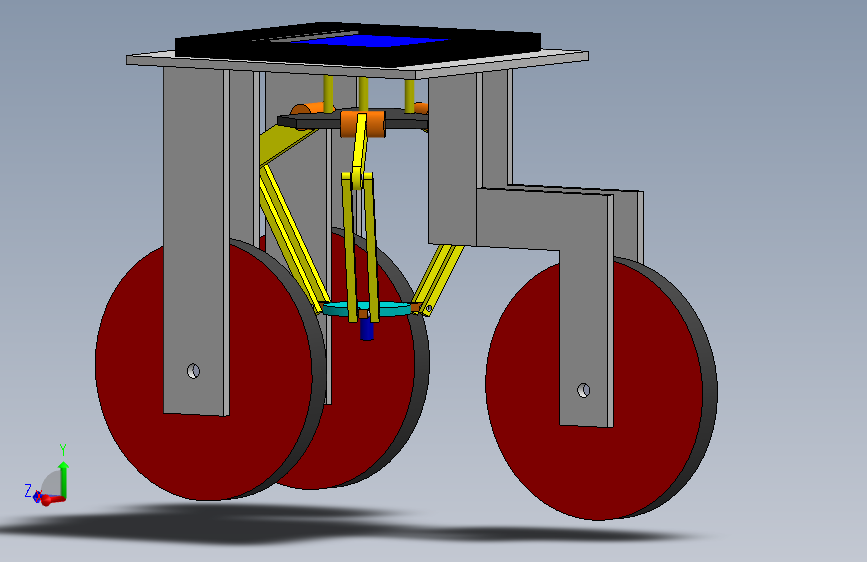Click the red X axis of the orientation triad
This screenshot has width=867, height=562.
point(53,500)
